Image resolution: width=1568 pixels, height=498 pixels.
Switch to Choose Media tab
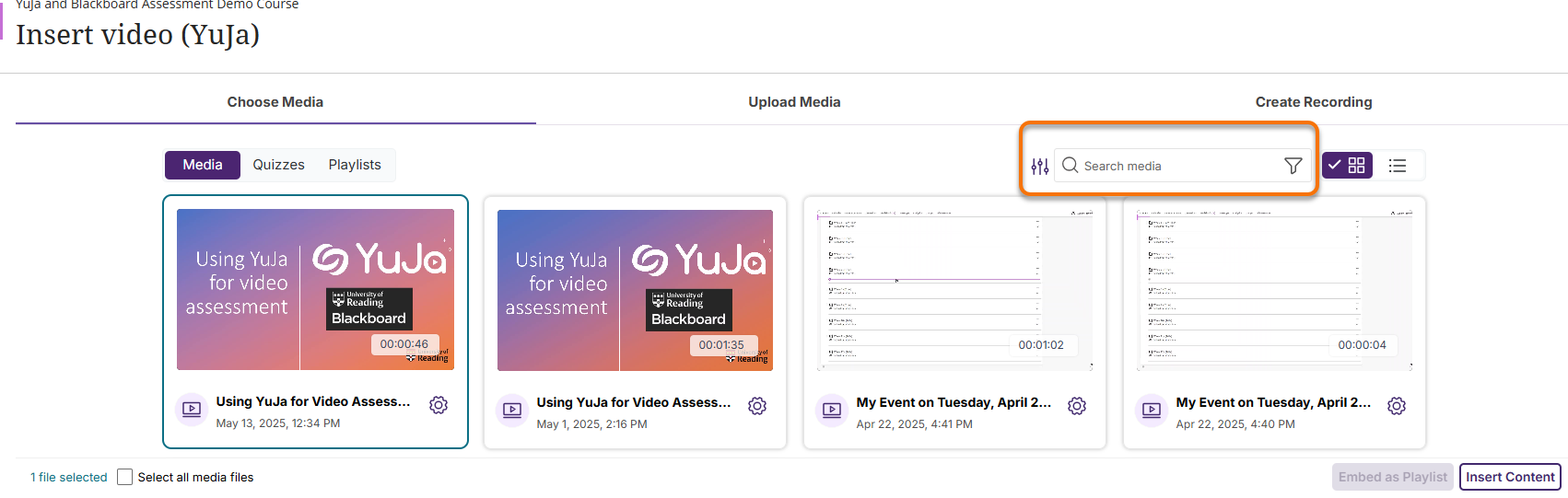point(275,102)
